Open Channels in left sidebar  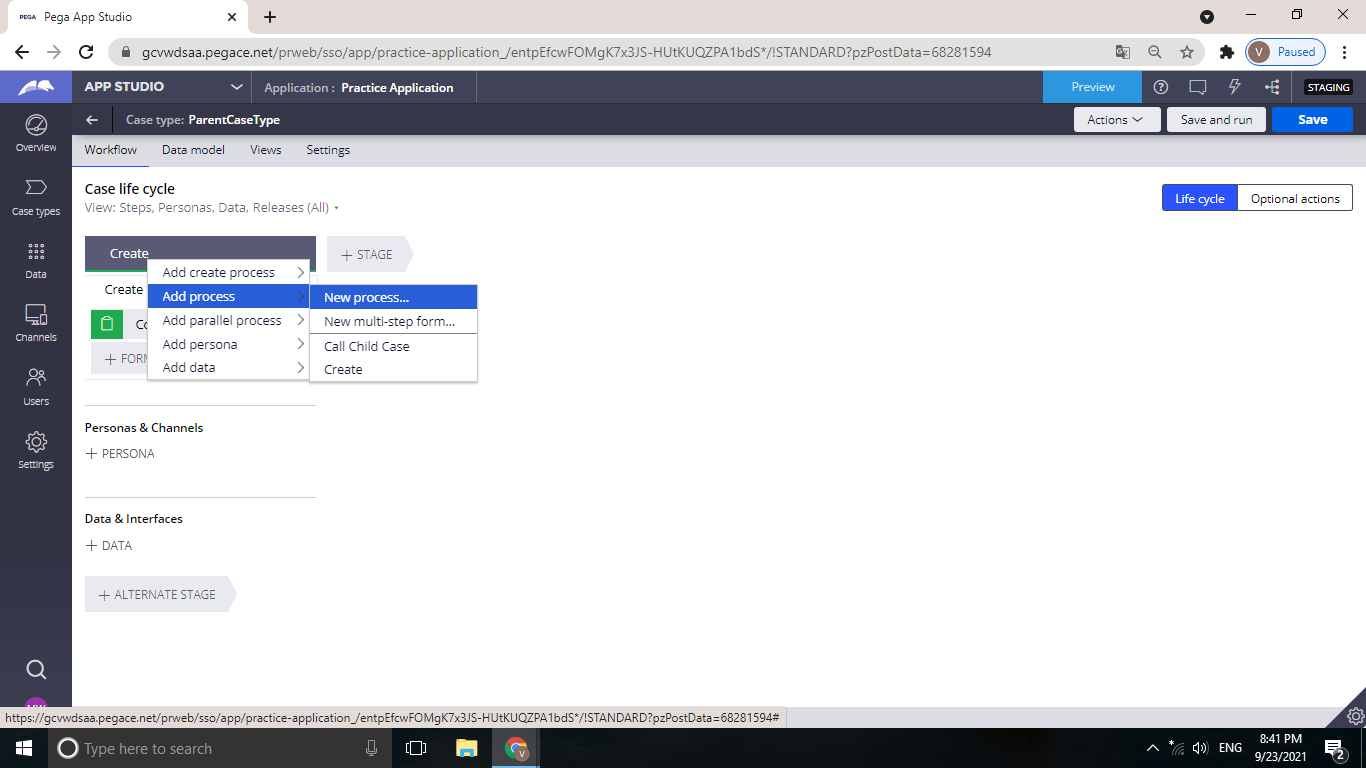click(x=36, y=323)
